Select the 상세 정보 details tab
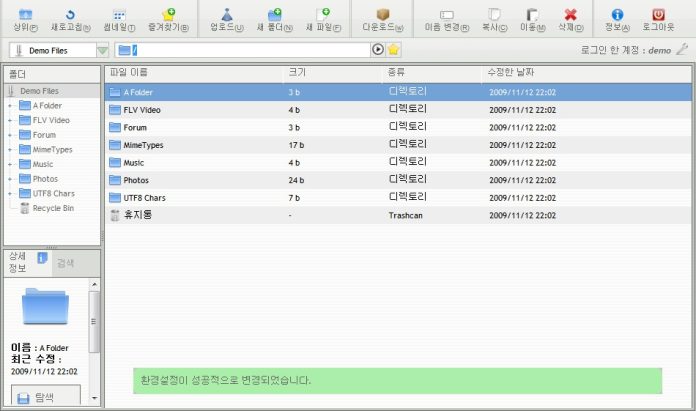 click(20, 262)
